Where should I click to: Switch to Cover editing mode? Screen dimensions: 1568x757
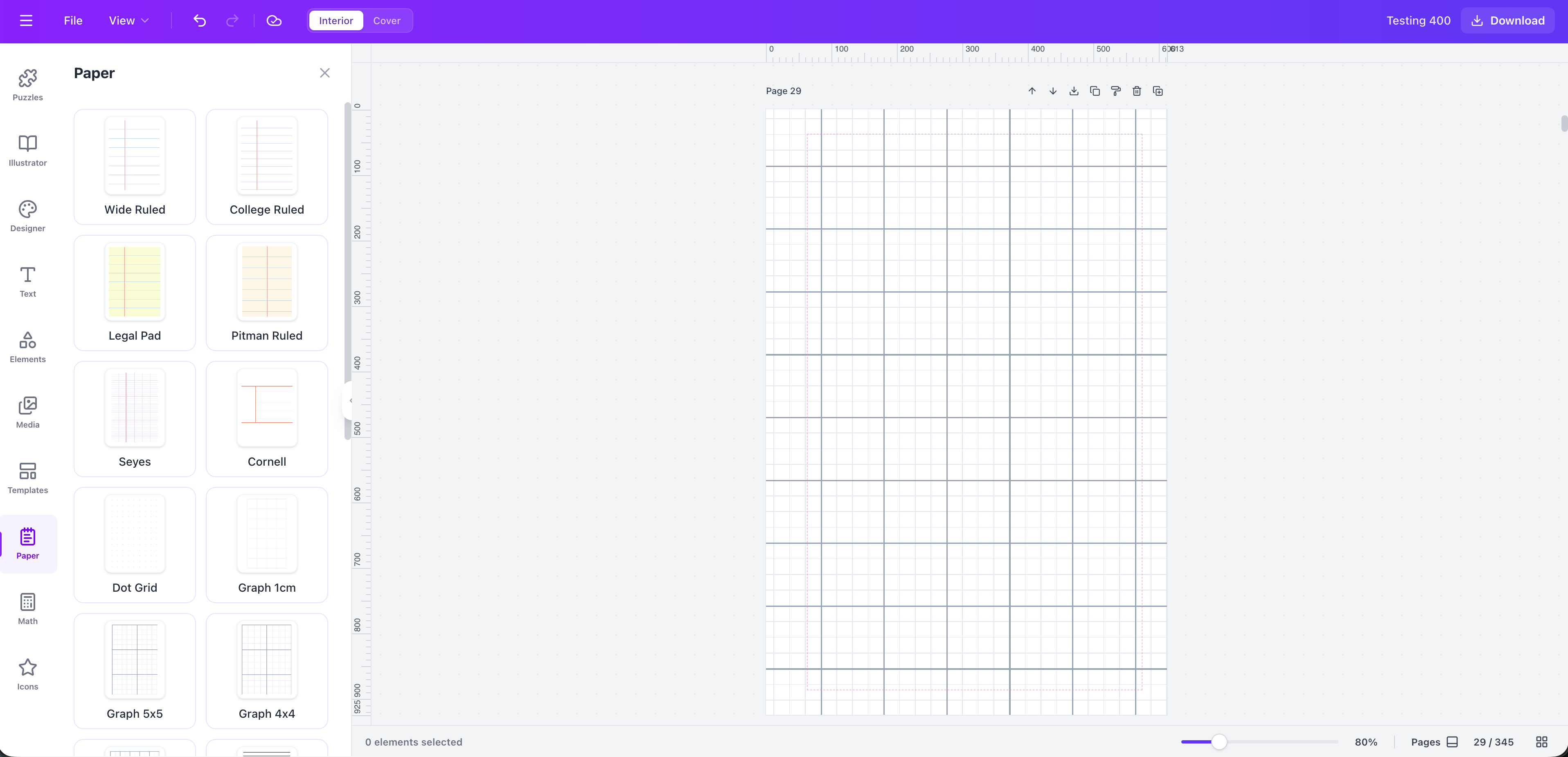(387, 20)
